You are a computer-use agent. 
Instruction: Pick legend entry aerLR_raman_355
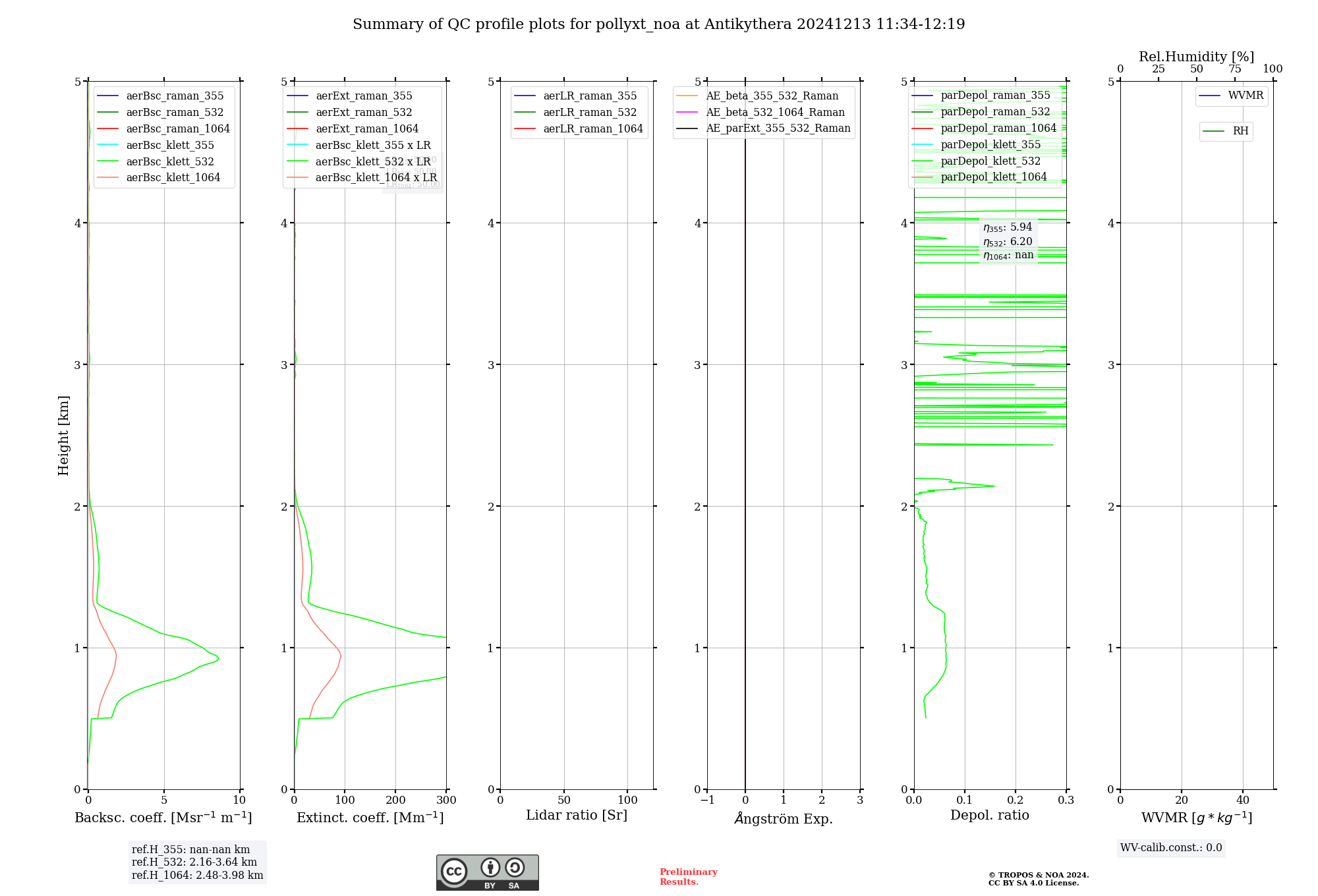[x=576, y=96]
